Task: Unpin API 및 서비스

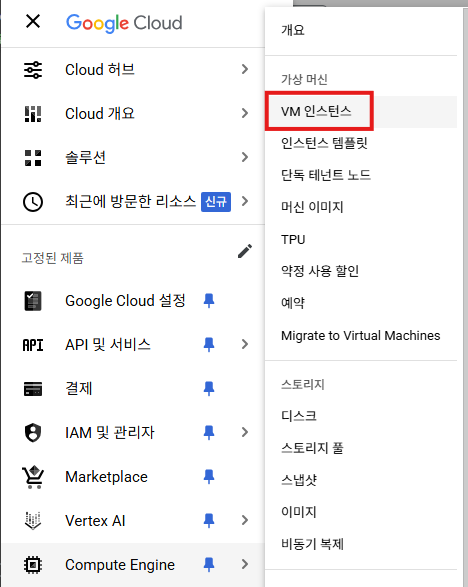Action: pos(209,345)
